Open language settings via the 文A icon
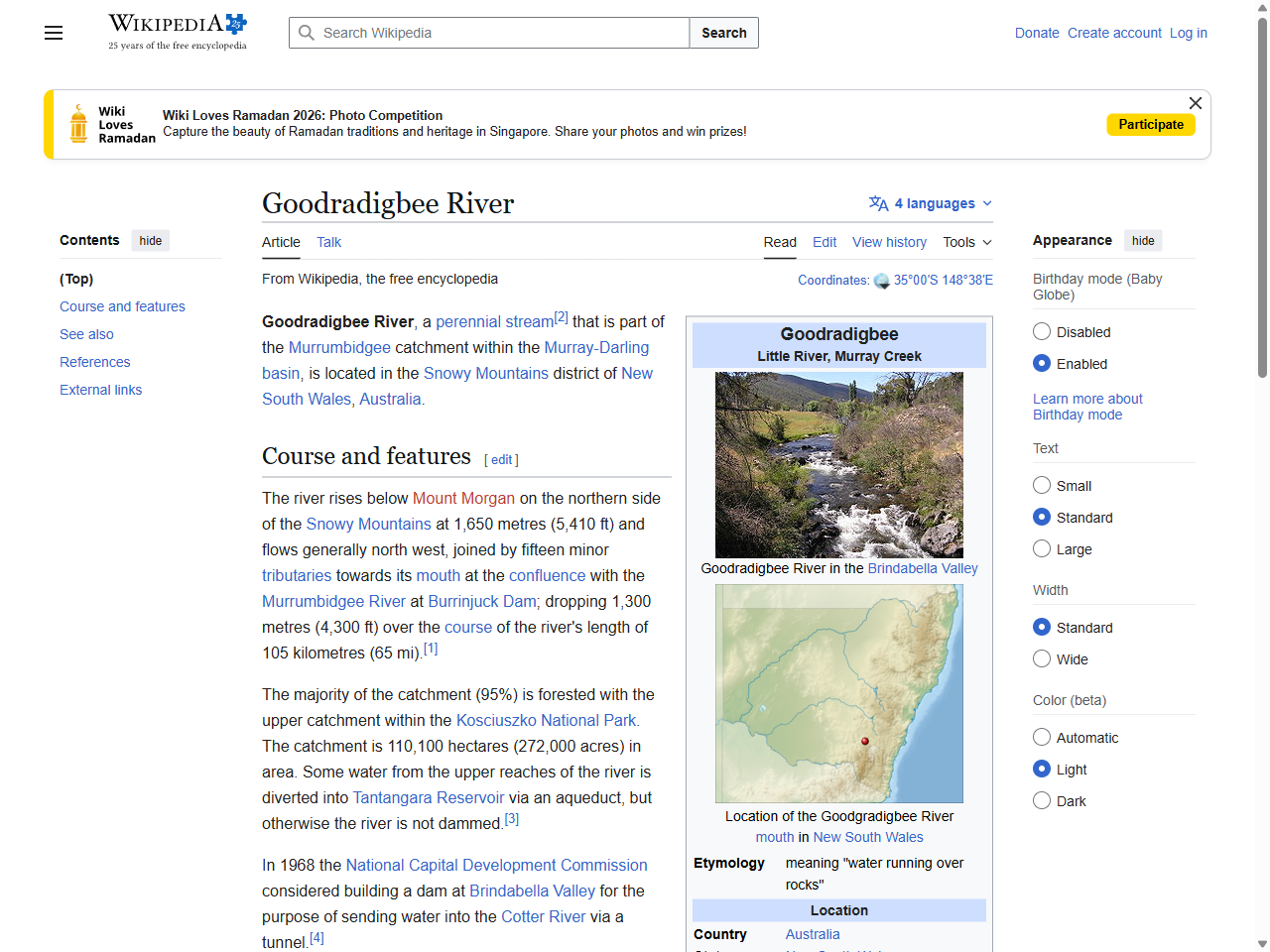Viewport: 1270px width, 952px height. [x=877, y=202]
